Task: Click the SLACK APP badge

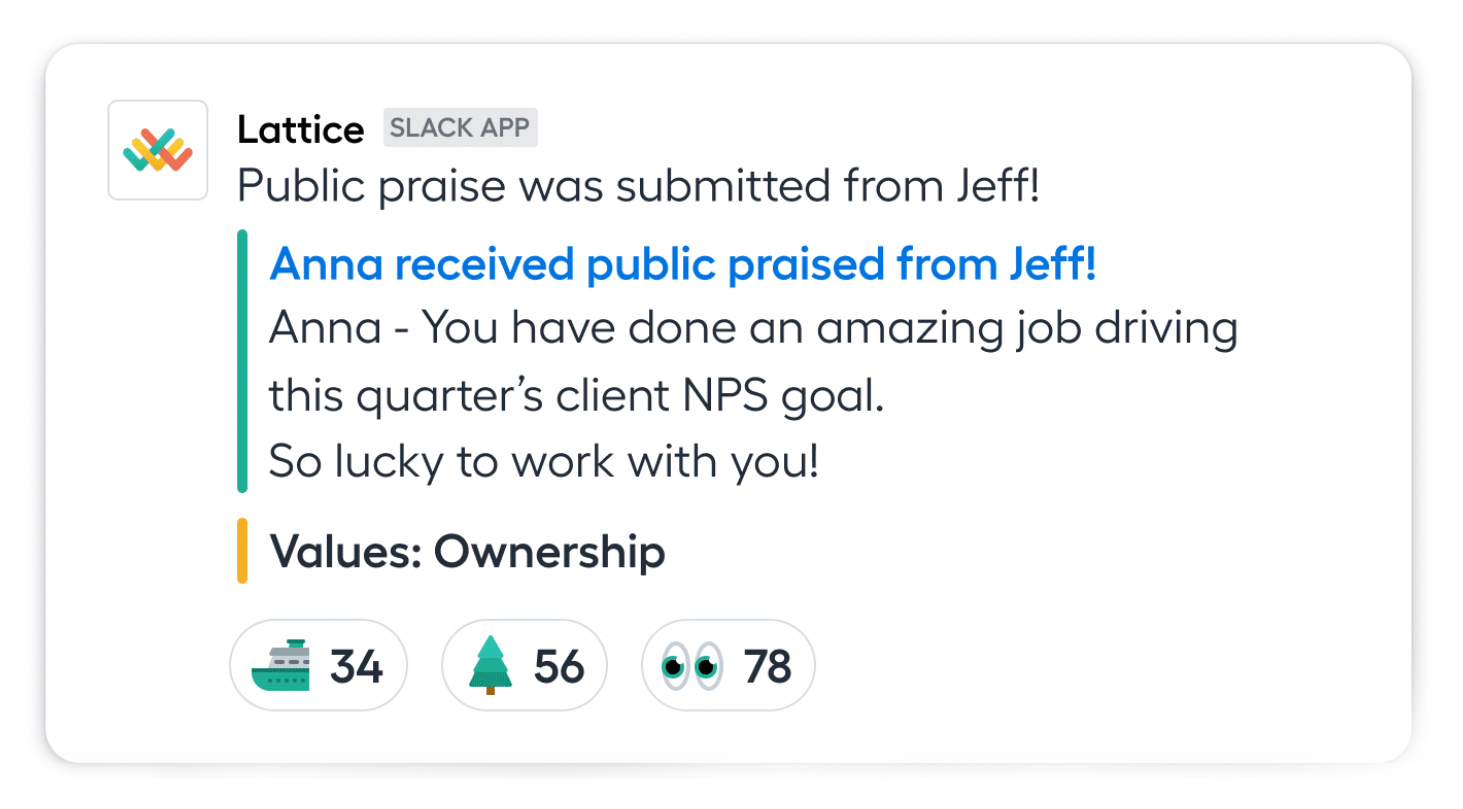Action: click(461, 128)
